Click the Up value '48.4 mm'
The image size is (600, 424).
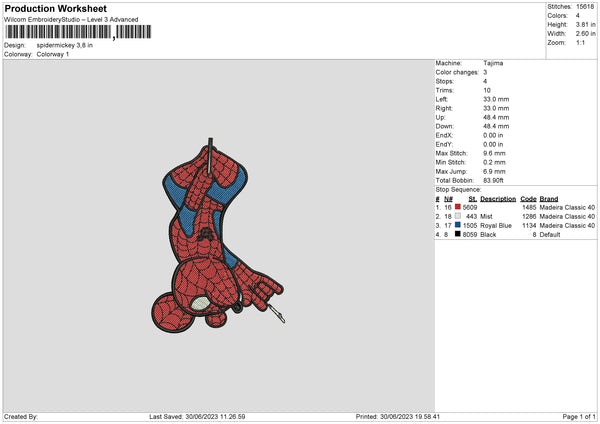[x=496, y=117]
